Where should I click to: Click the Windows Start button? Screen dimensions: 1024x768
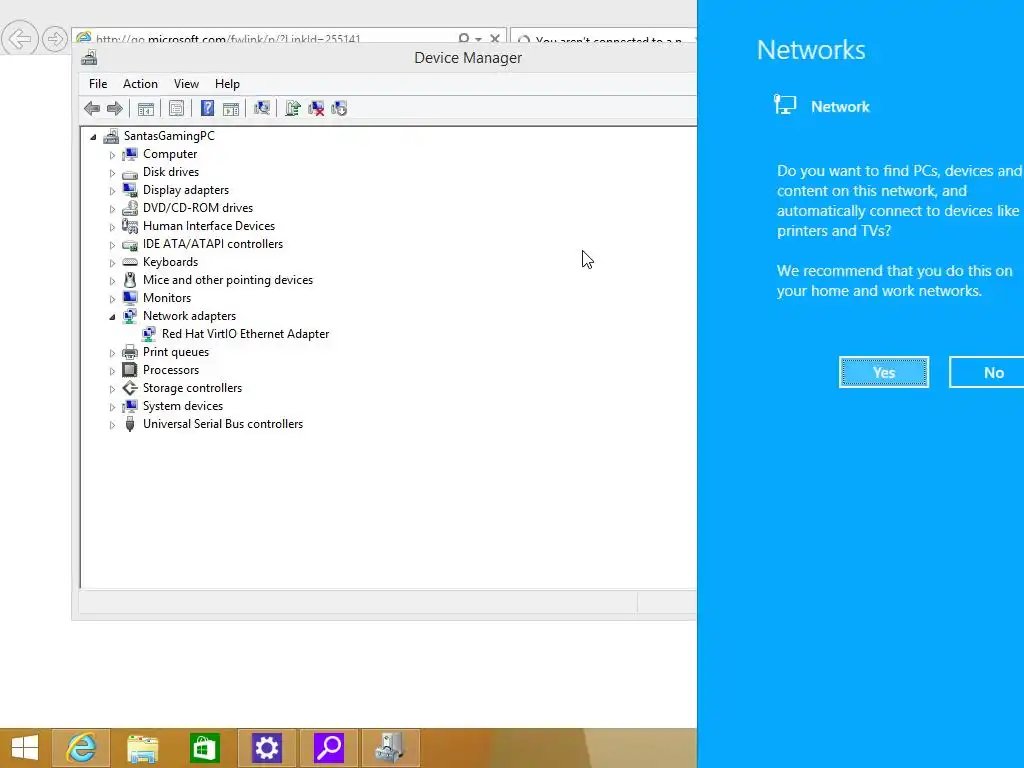tap(24, 748)
